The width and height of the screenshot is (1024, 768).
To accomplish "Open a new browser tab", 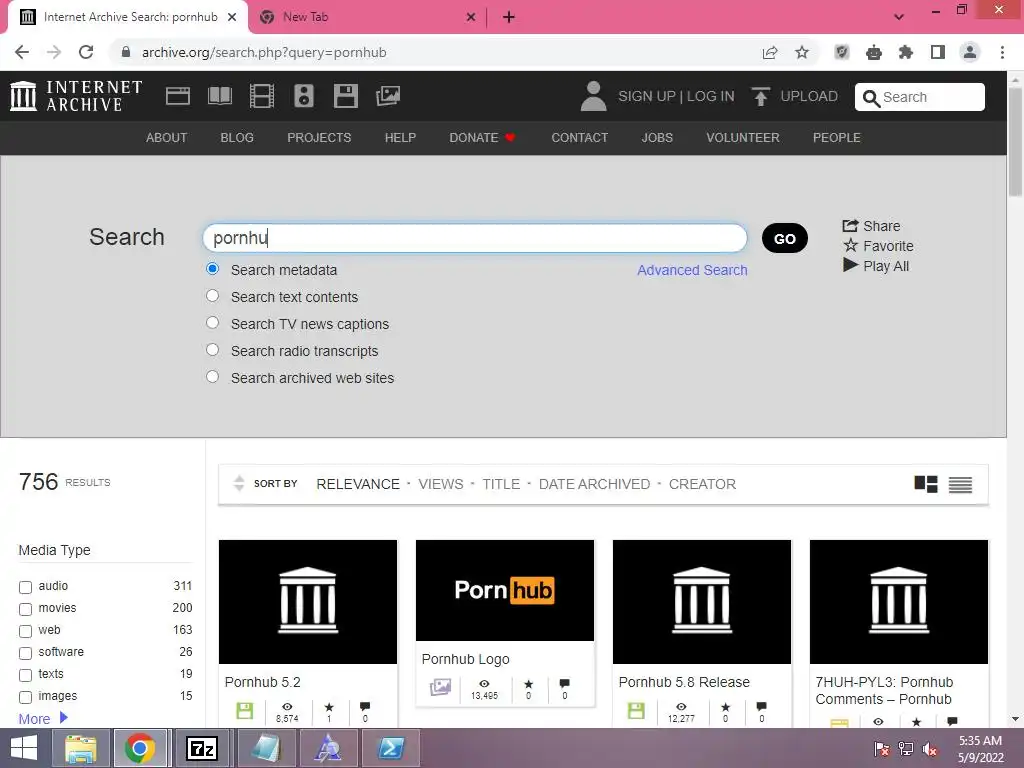I will tap(509, 17).
